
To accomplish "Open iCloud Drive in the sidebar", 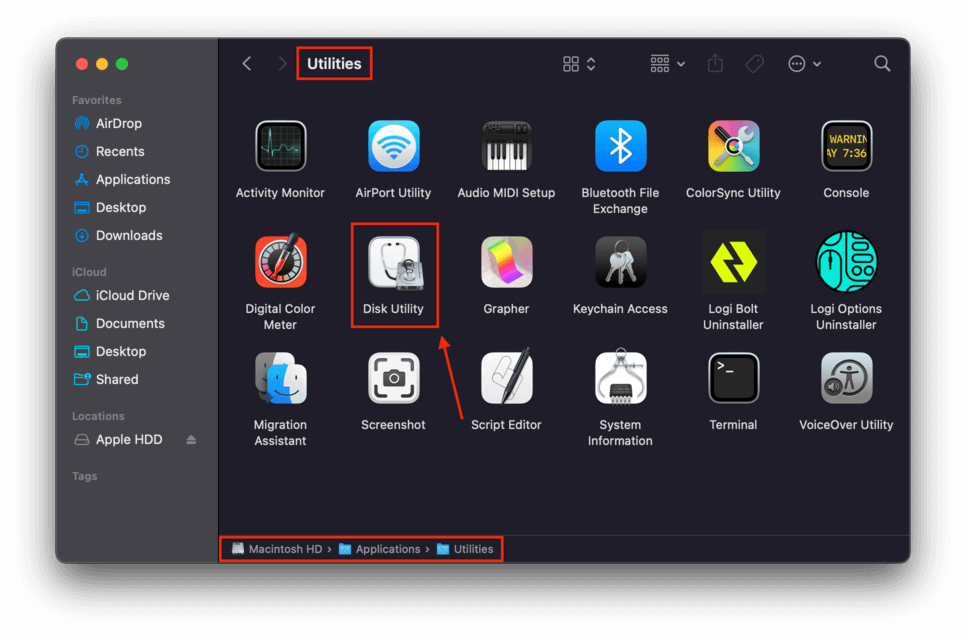I will click(x=121, y=295).
